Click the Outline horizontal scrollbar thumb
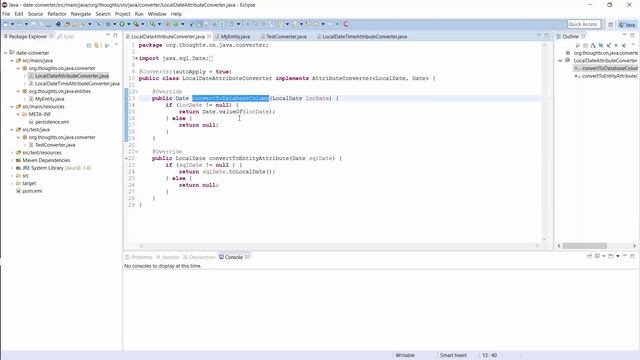This screenshot has height=360, width=640. coord(584,246)
